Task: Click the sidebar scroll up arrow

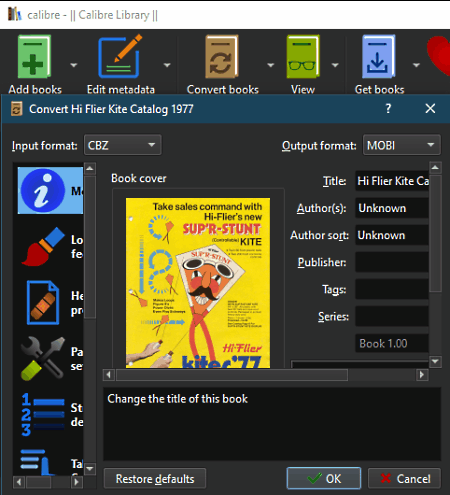Action: pos(90,168)
